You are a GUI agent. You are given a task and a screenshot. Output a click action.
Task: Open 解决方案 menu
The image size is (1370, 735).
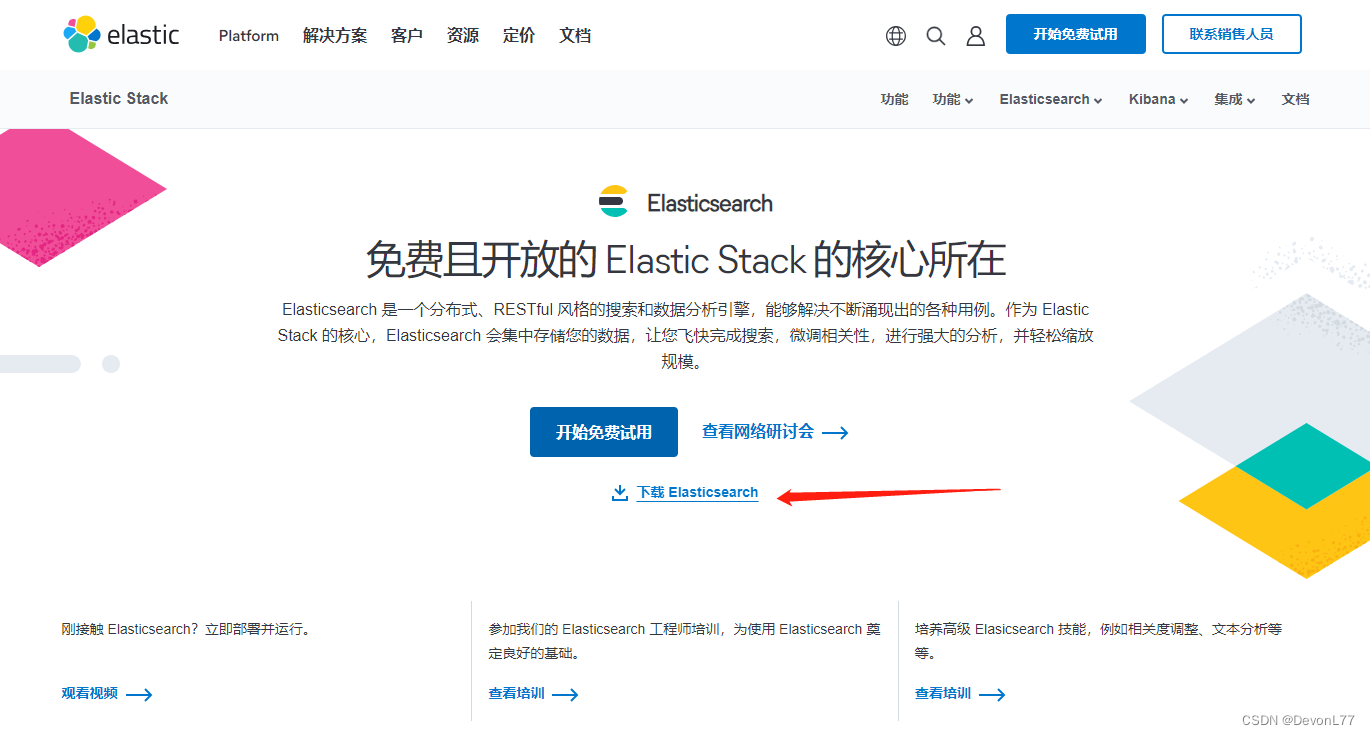click(335, 36)
